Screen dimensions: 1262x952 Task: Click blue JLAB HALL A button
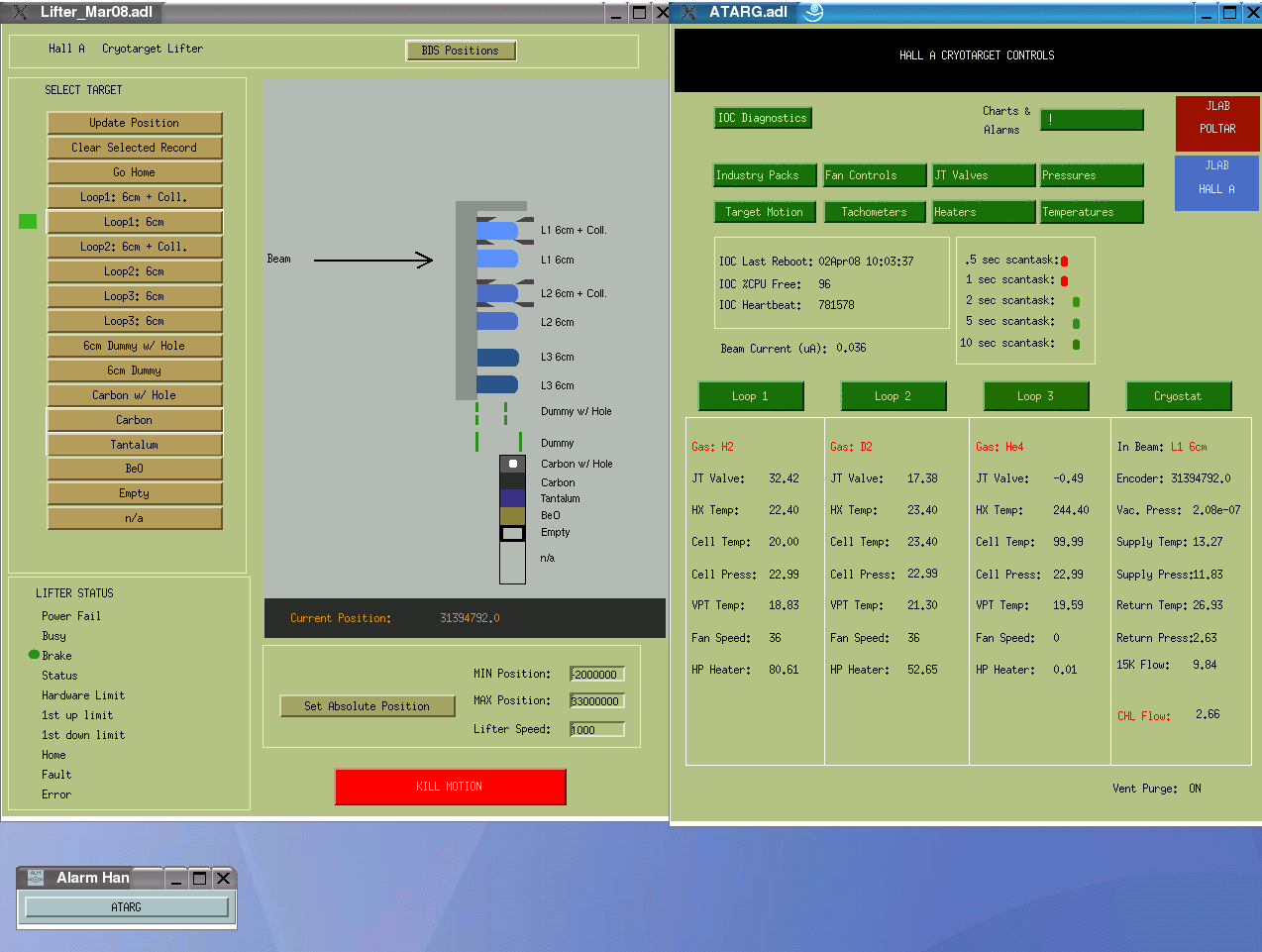[x=1217, y=183]
